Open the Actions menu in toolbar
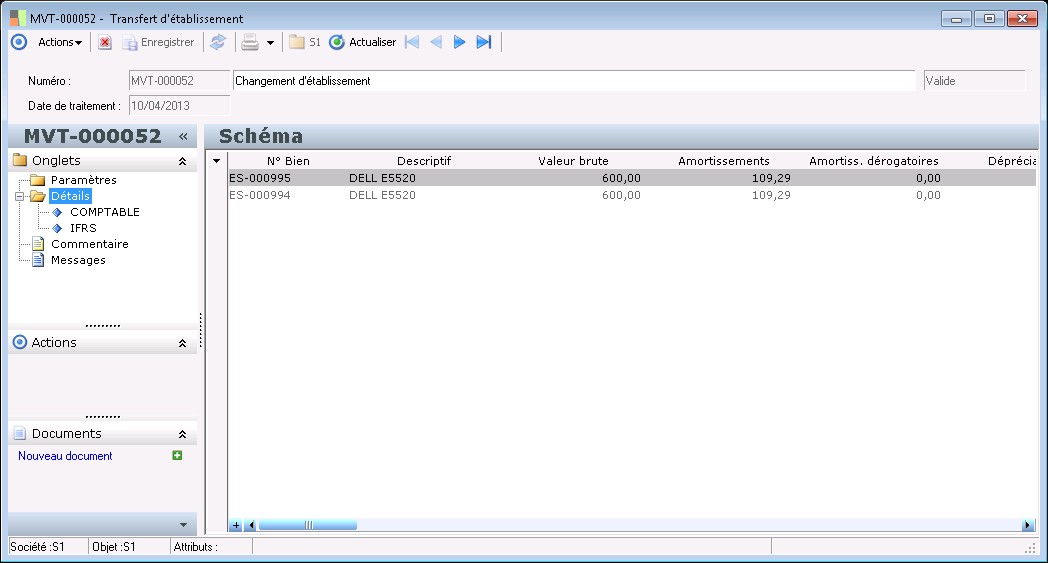The width and height of the screenshot is (1048, 563). tap(59, 42)
